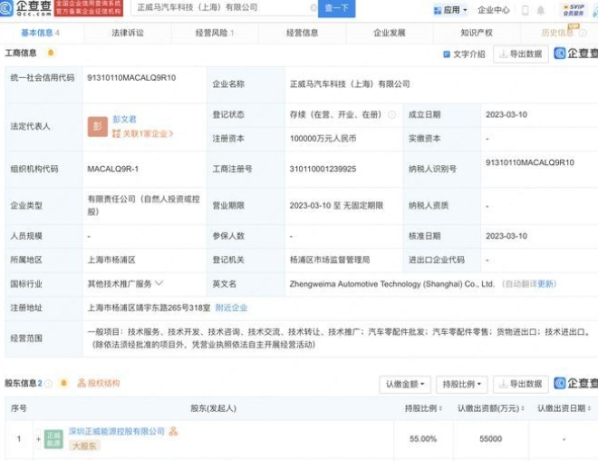Open the 股权结构 link
Image resolution: width=598 pixels, height=461 pixels.
(98, 383)
